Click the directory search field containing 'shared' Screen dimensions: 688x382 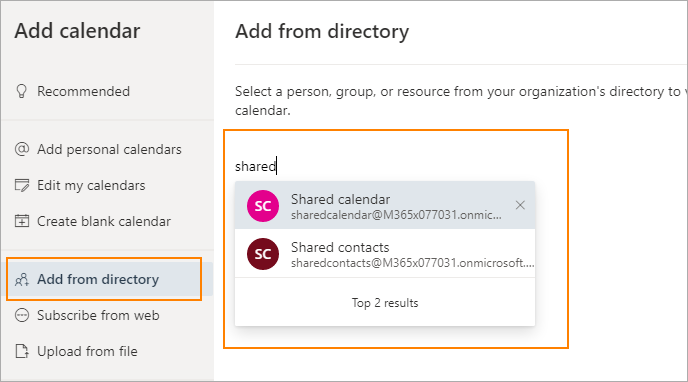pos(385,166)
